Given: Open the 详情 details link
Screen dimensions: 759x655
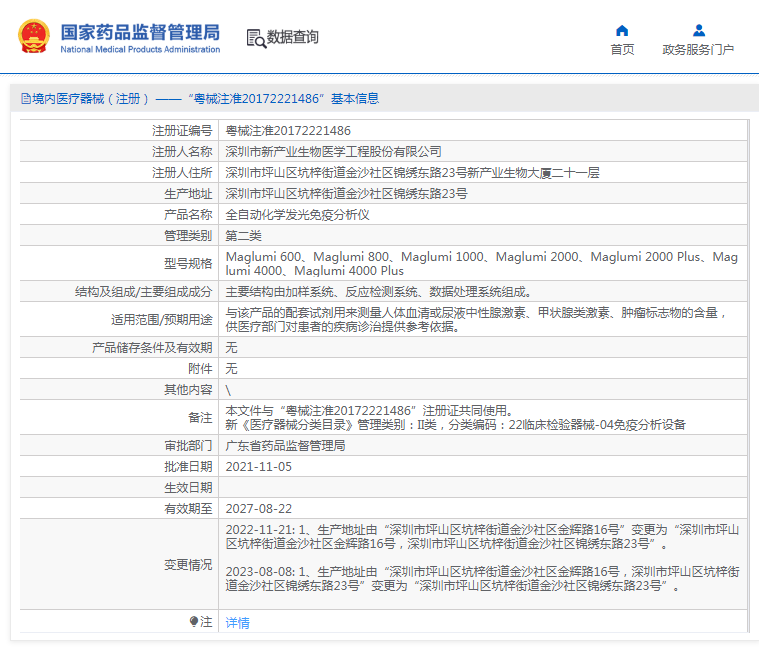Looking at the screenshot, I should [x=237, y=623].
